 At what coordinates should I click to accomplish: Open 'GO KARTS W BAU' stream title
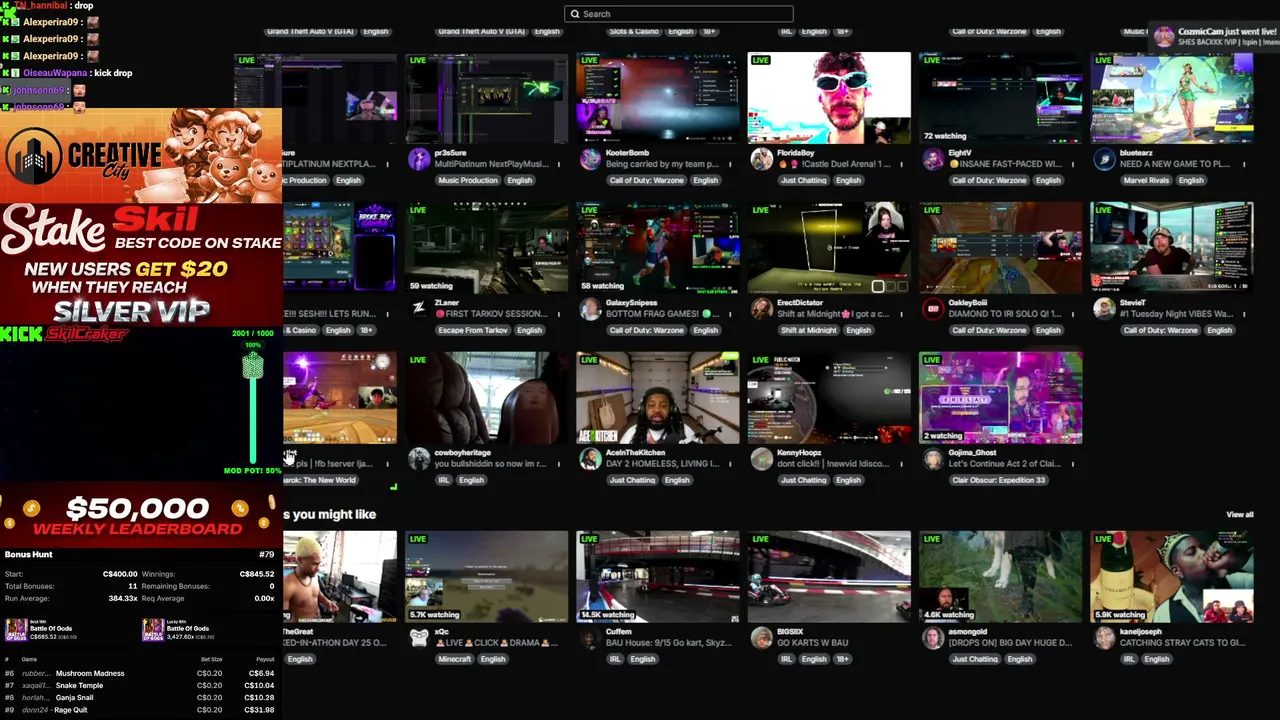tap(813, 643)
